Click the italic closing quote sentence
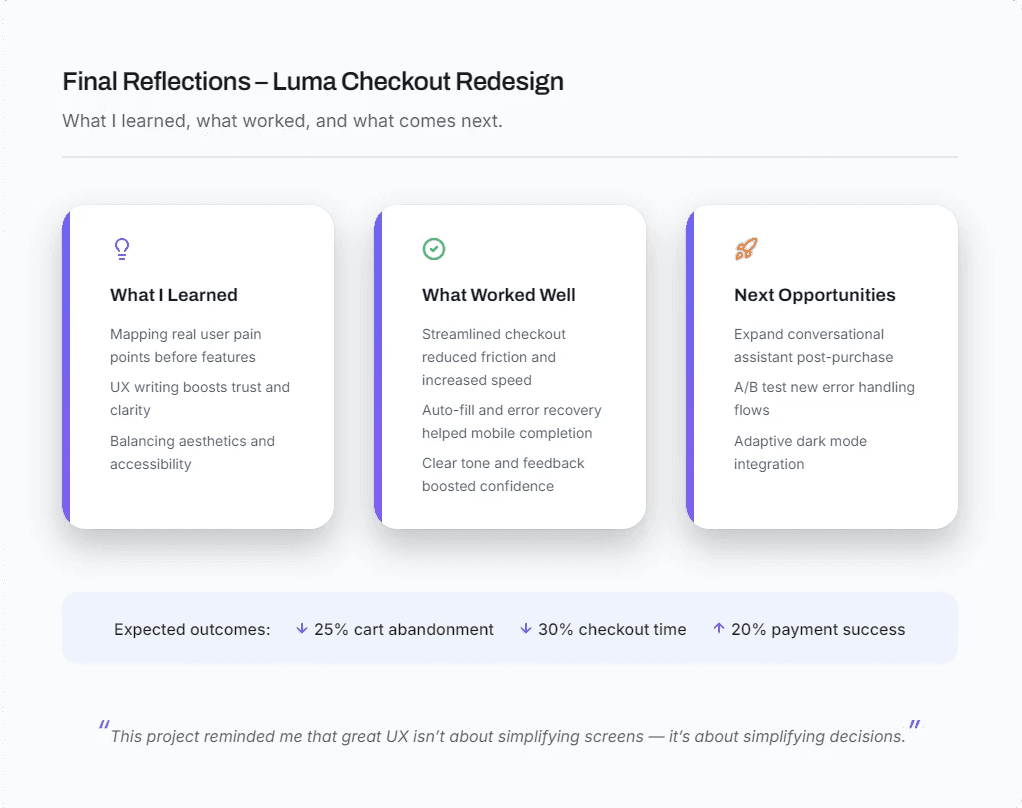1022x808 pixels. [x=508, y=736]
